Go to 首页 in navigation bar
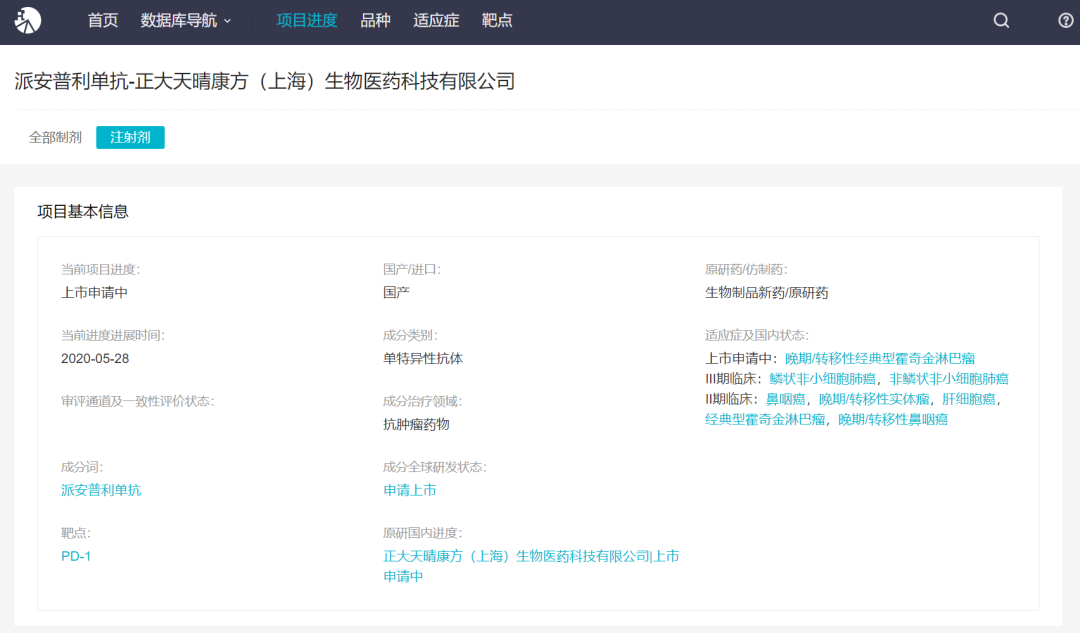The width and height of the screenshot is (1080, 633). tap(103, 21)
